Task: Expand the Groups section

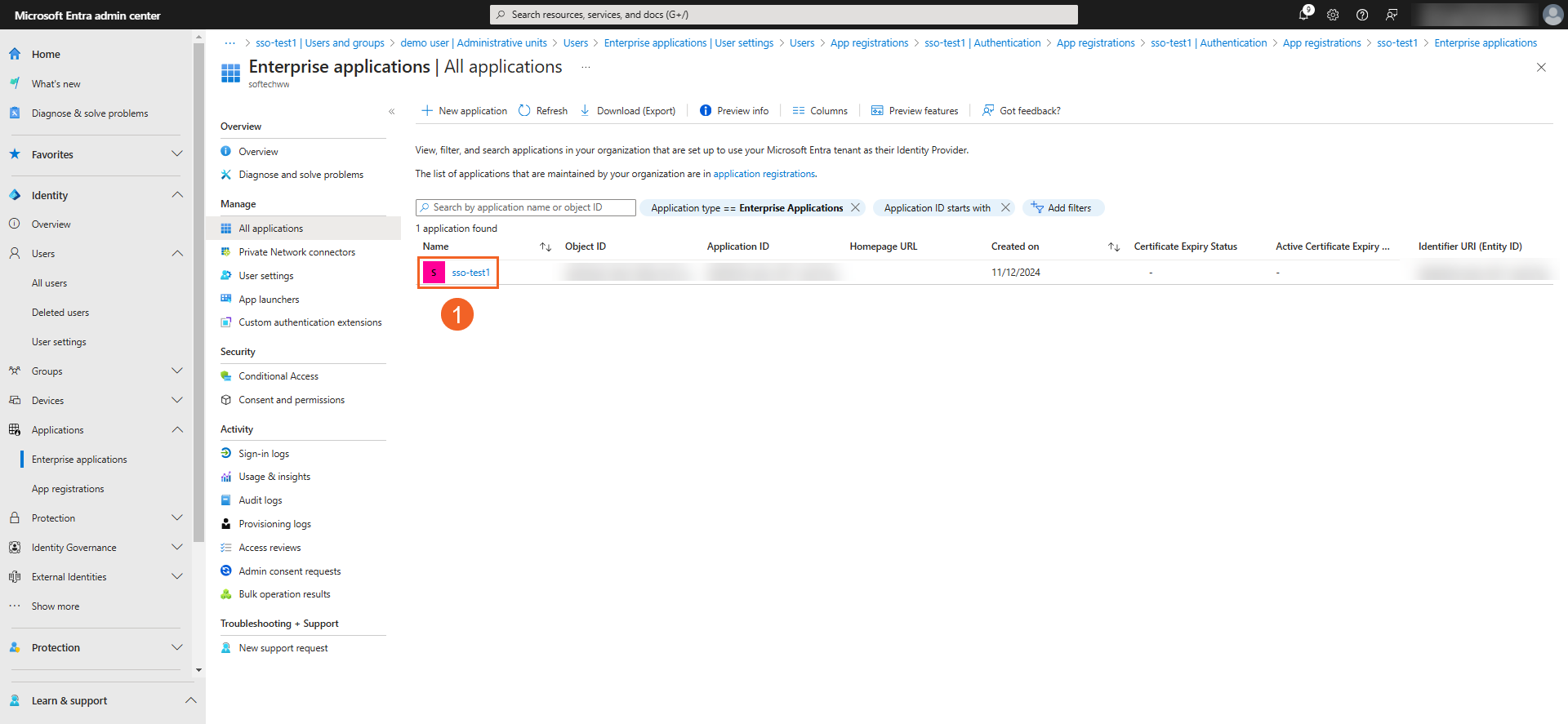Action: (x=177, y=371)
